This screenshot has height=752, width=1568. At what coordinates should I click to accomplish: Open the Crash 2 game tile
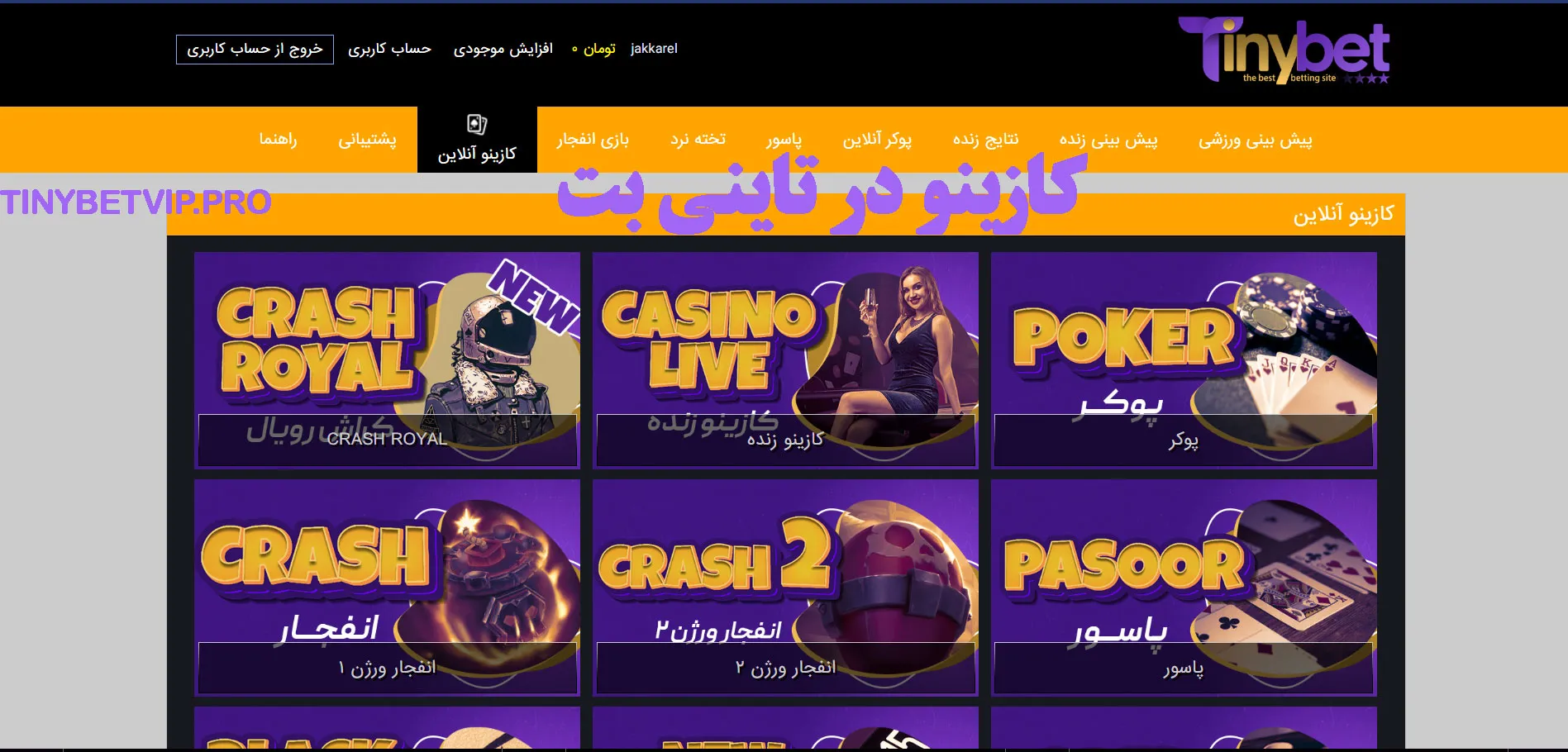click(x=785, y=588)
